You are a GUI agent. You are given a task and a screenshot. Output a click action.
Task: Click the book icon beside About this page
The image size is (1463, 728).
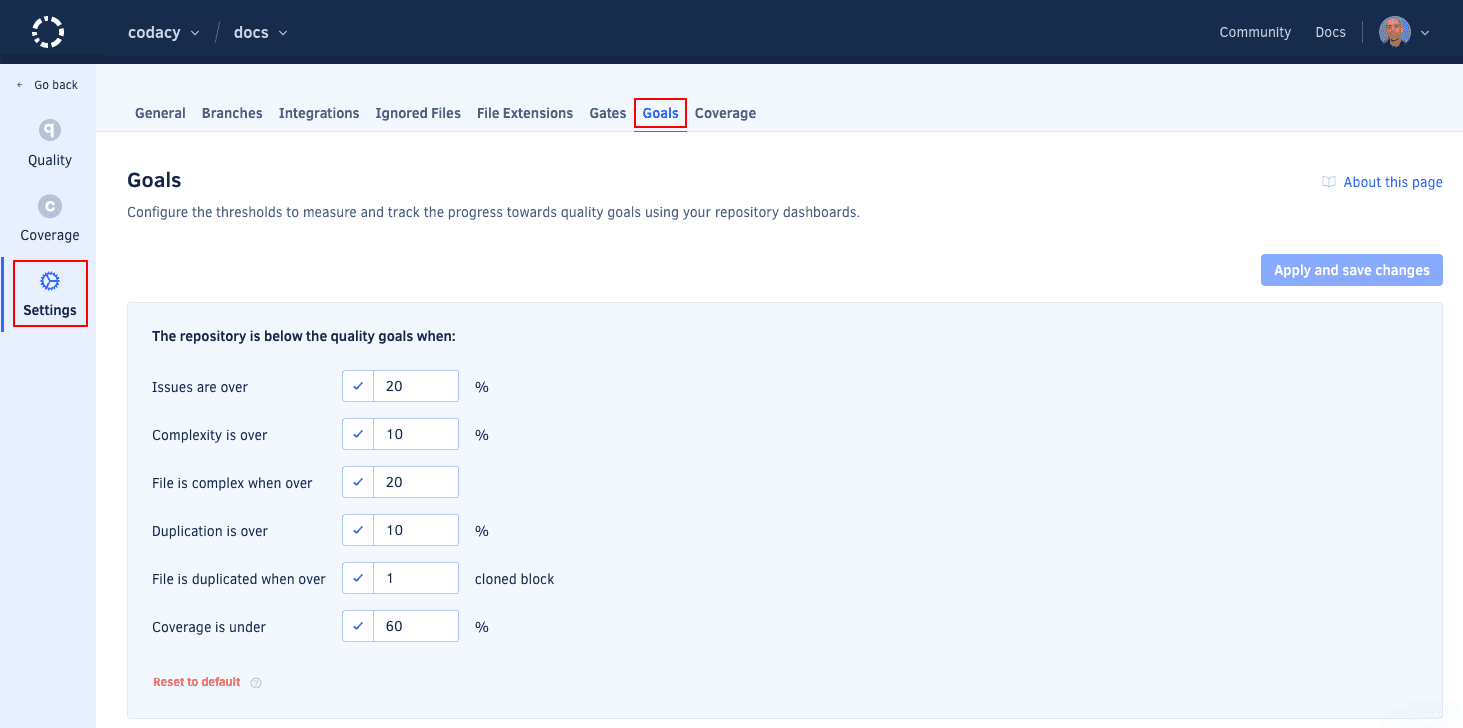(x=1329, y=182)
